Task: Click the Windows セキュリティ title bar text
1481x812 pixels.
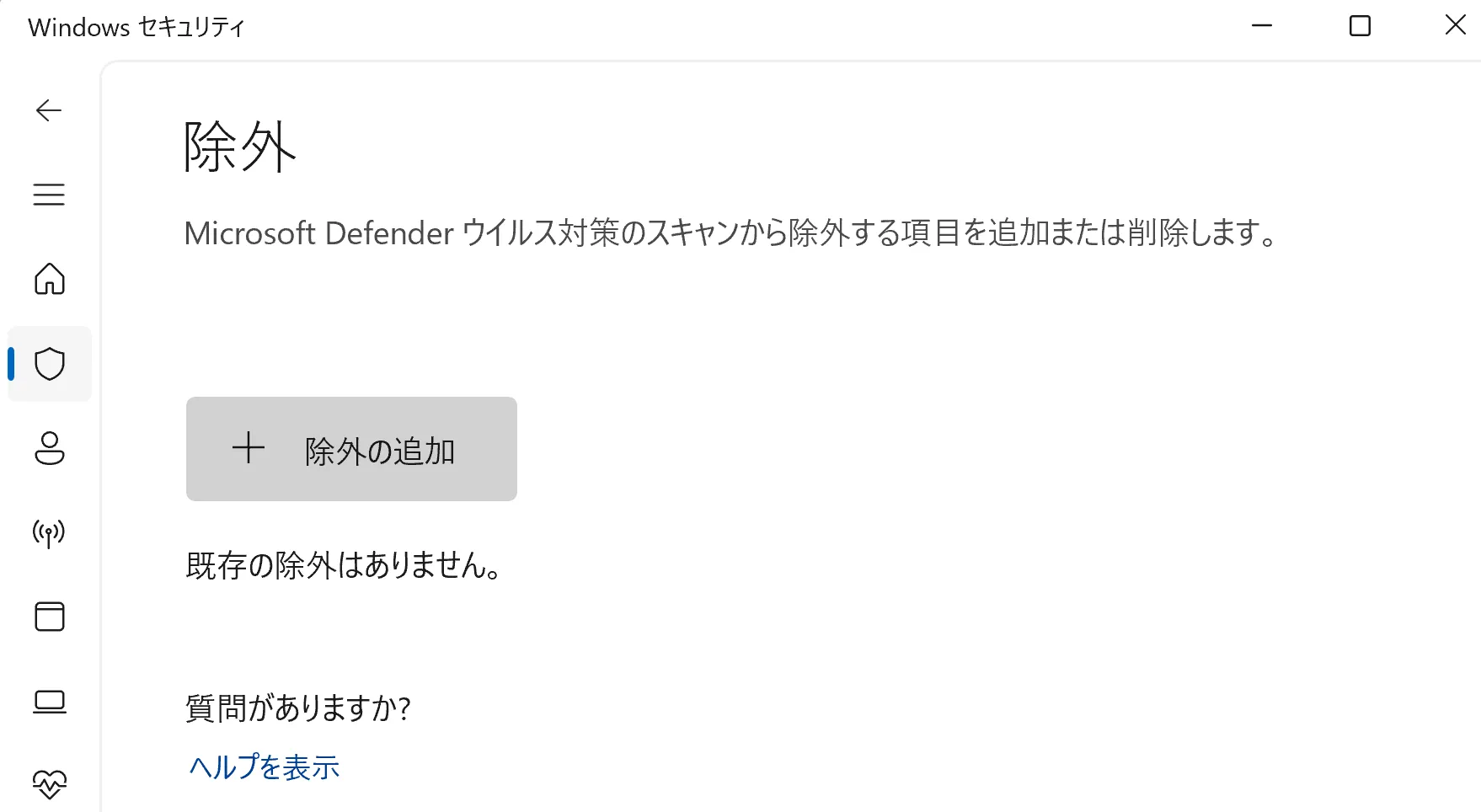Action: 135,26
